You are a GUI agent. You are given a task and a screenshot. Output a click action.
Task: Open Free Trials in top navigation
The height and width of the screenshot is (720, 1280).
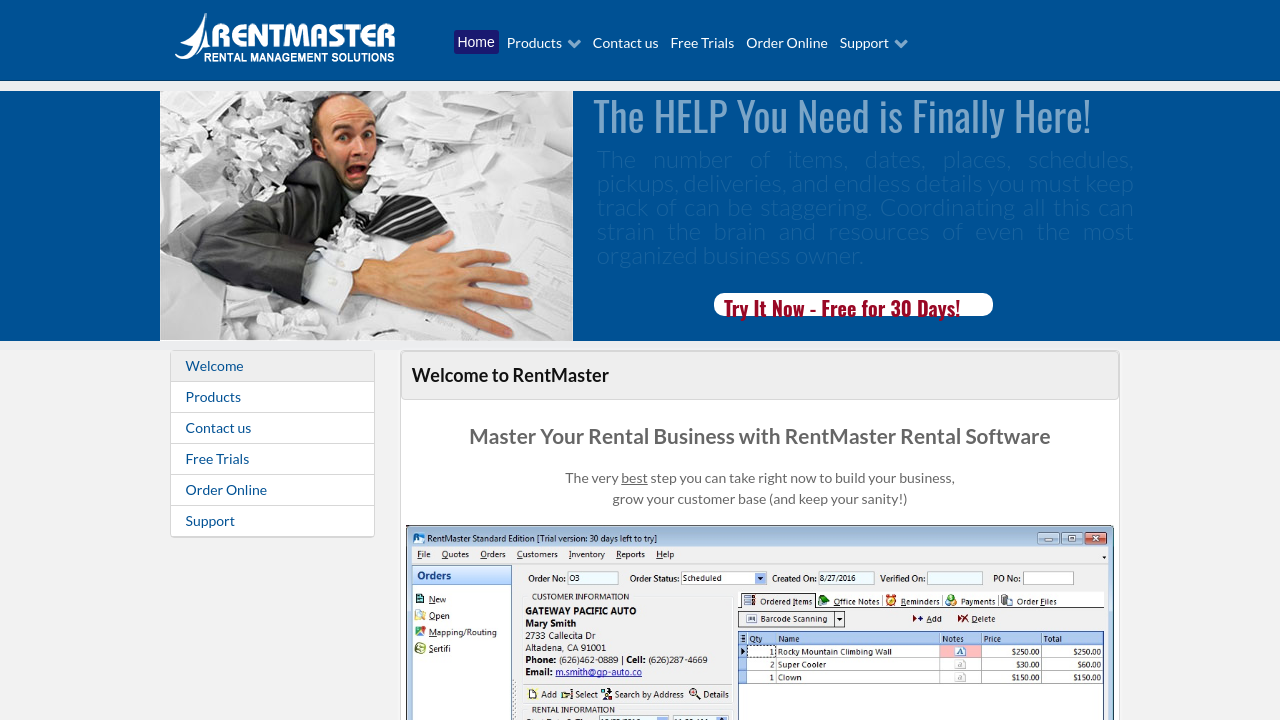coord(702,43)
